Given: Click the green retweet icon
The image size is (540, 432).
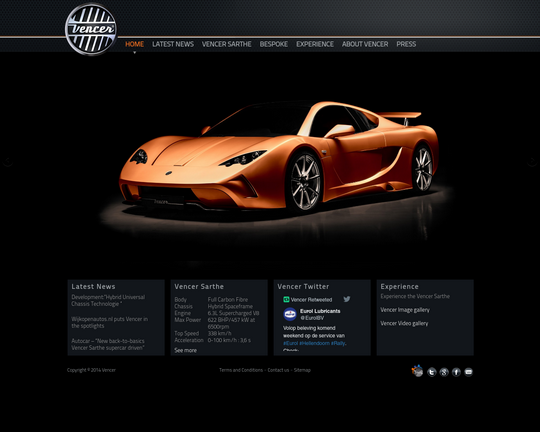Looking at the screenshot, I should 286,299.
